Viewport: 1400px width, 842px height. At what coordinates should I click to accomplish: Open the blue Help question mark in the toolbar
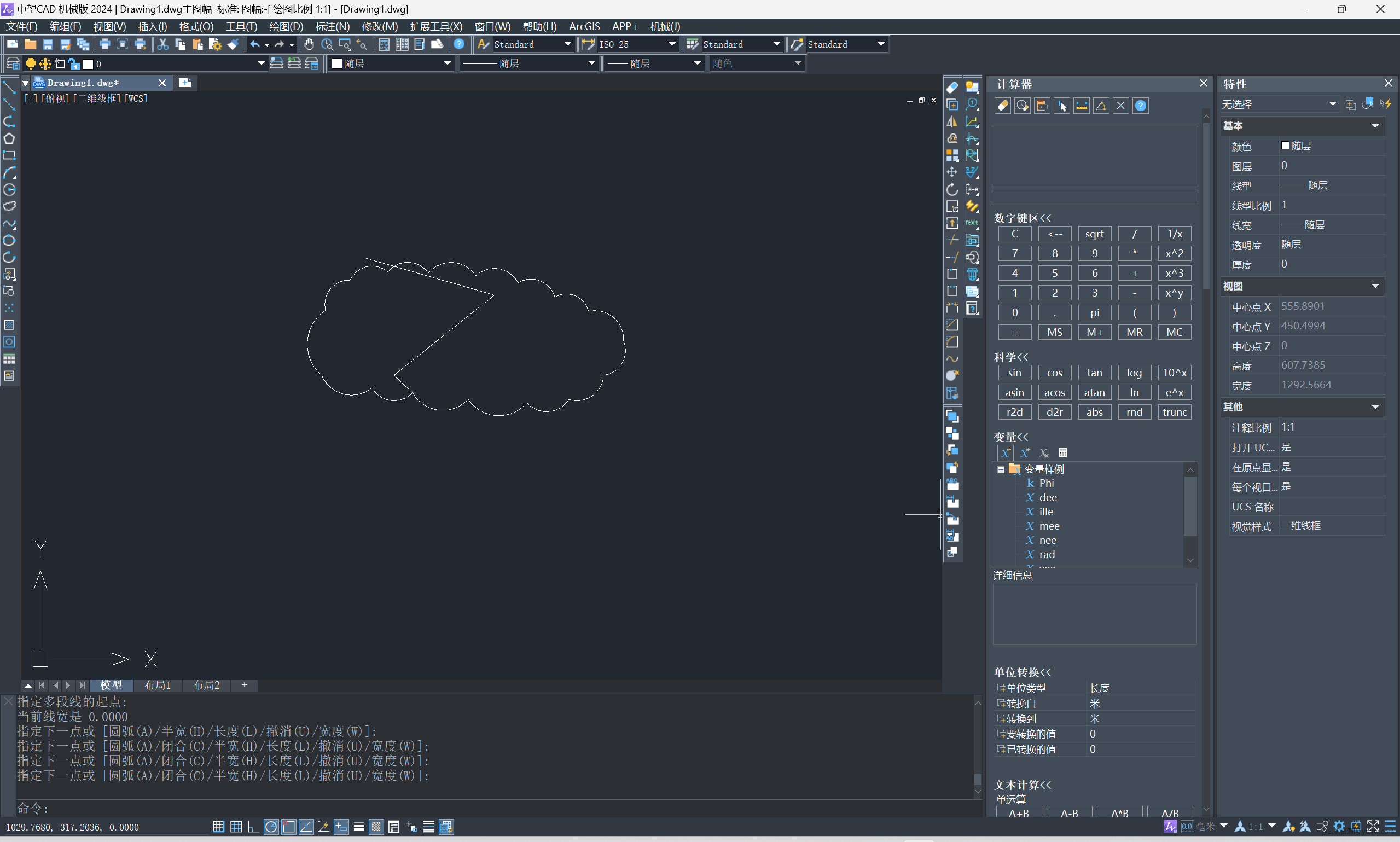459,44
